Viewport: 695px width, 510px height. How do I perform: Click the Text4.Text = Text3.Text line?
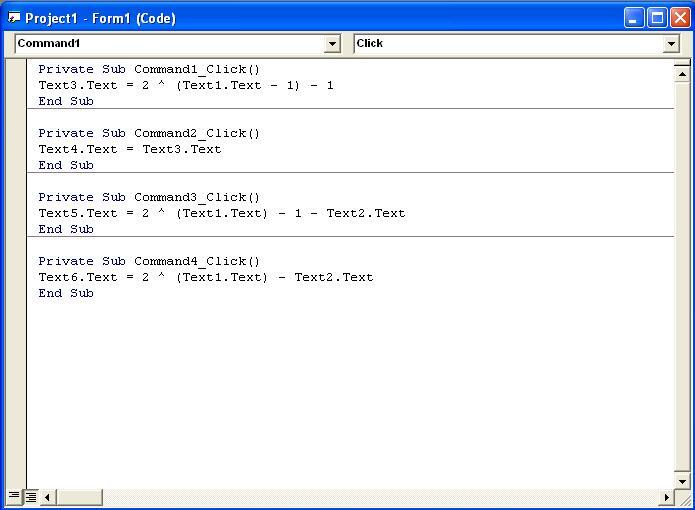129,149
